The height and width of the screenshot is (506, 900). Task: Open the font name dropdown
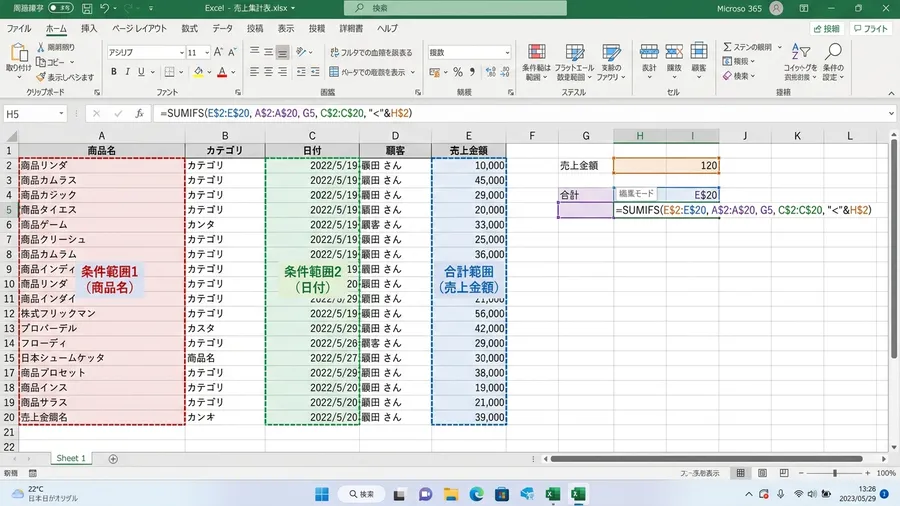click(x=181, y=52)
